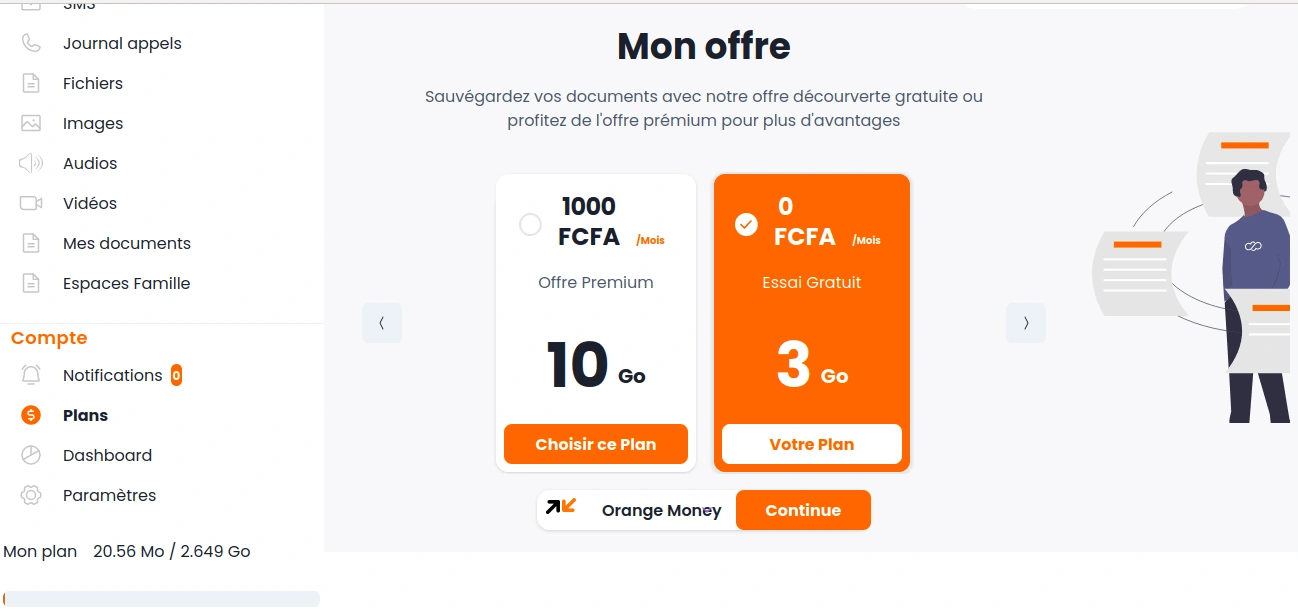Click the speaker icon next to Audios
This screenshot has height=611, width=1298.
tap(31, 164)
